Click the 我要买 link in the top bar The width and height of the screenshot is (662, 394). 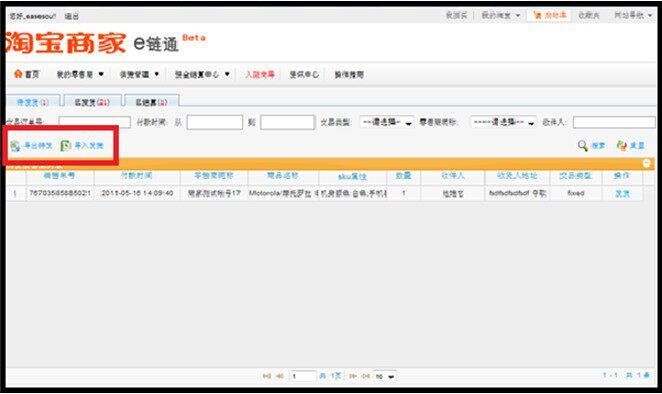coord(456,16)
